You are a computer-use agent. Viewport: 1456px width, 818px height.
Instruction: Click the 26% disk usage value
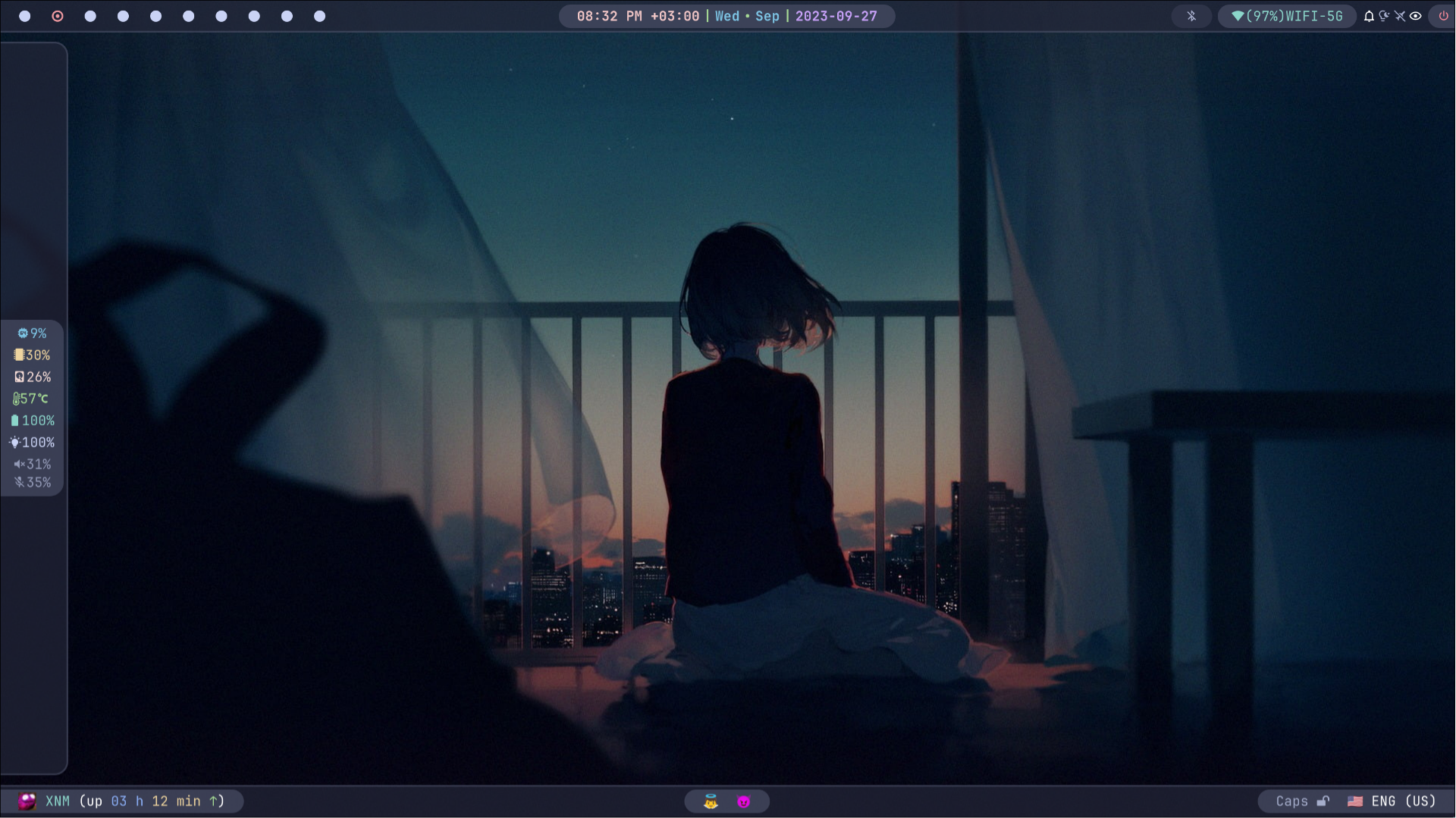[x=39, y=377]
